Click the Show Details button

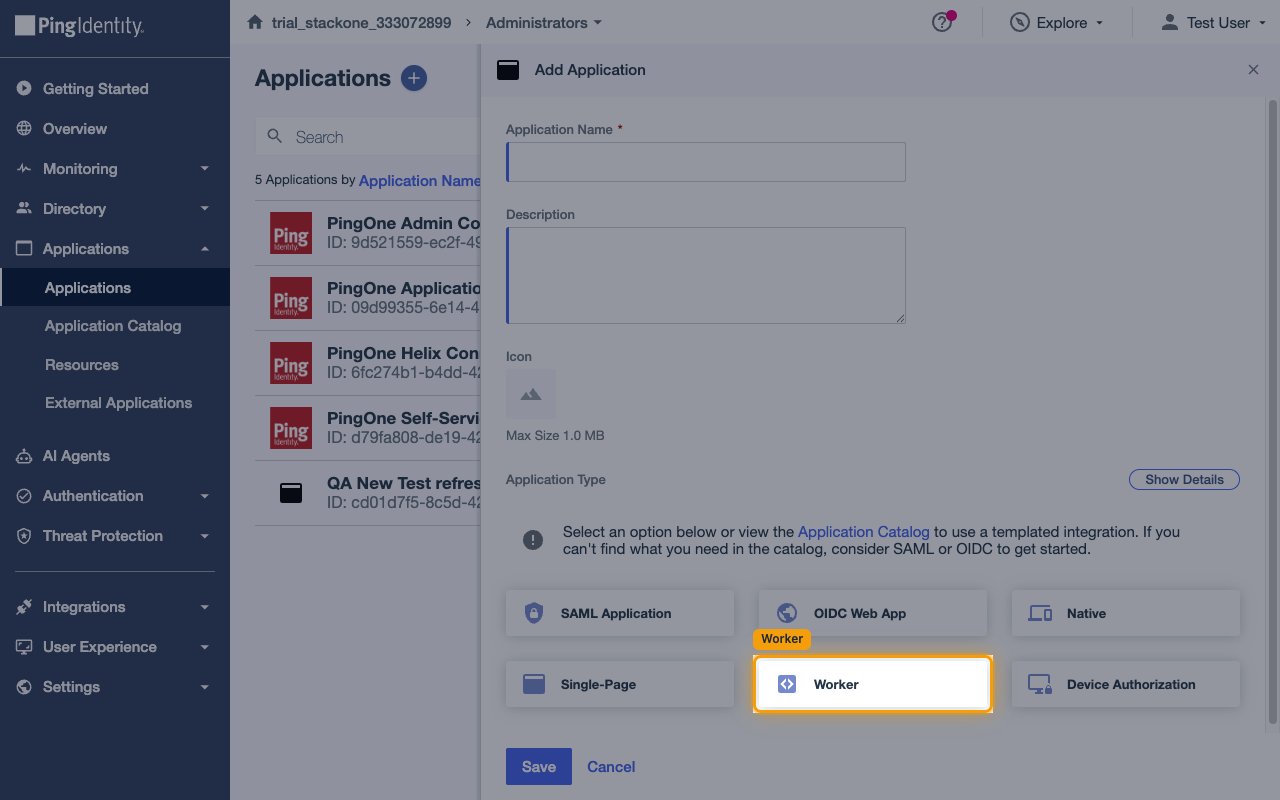[x=1184, y=480]
